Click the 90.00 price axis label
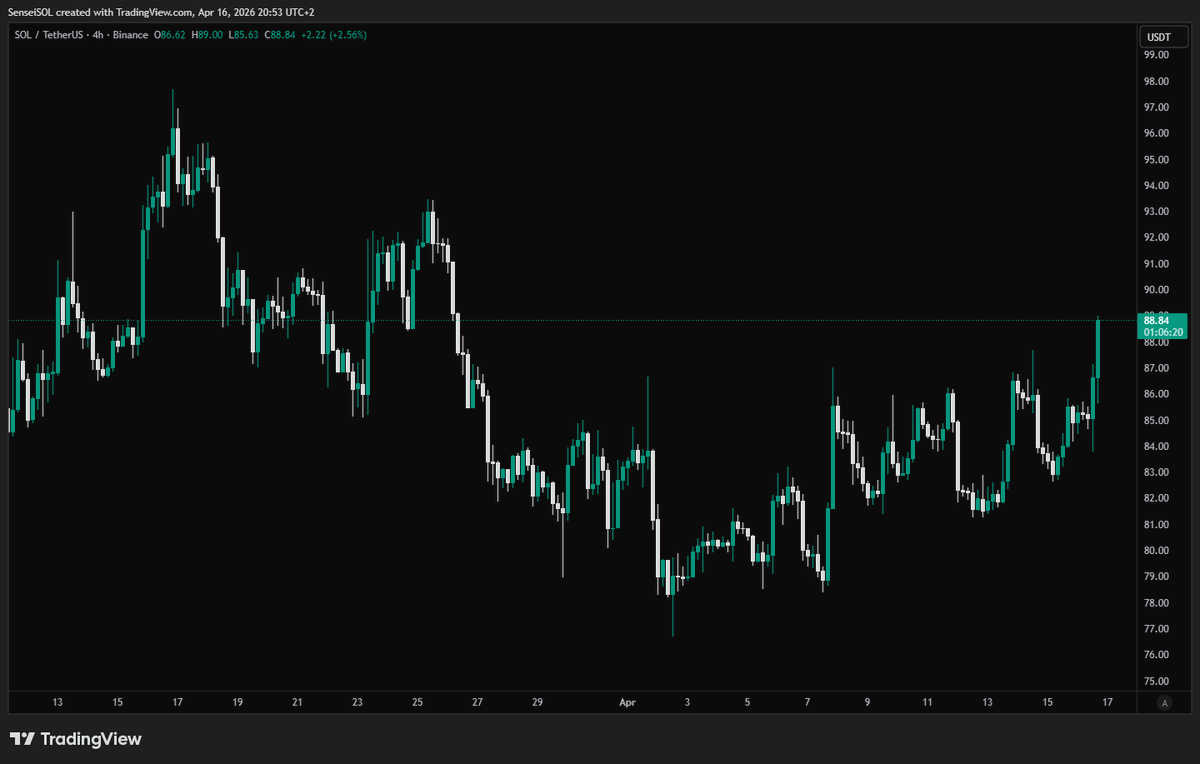1200x764 pixels. coord(1157,289)
